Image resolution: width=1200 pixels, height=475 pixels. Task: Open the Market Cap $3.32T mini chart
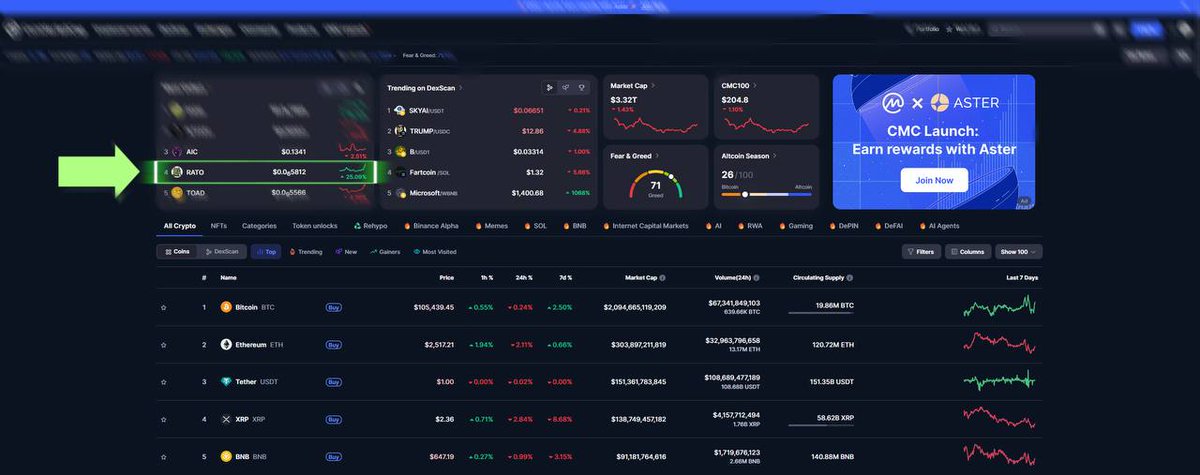click(654, 124)
